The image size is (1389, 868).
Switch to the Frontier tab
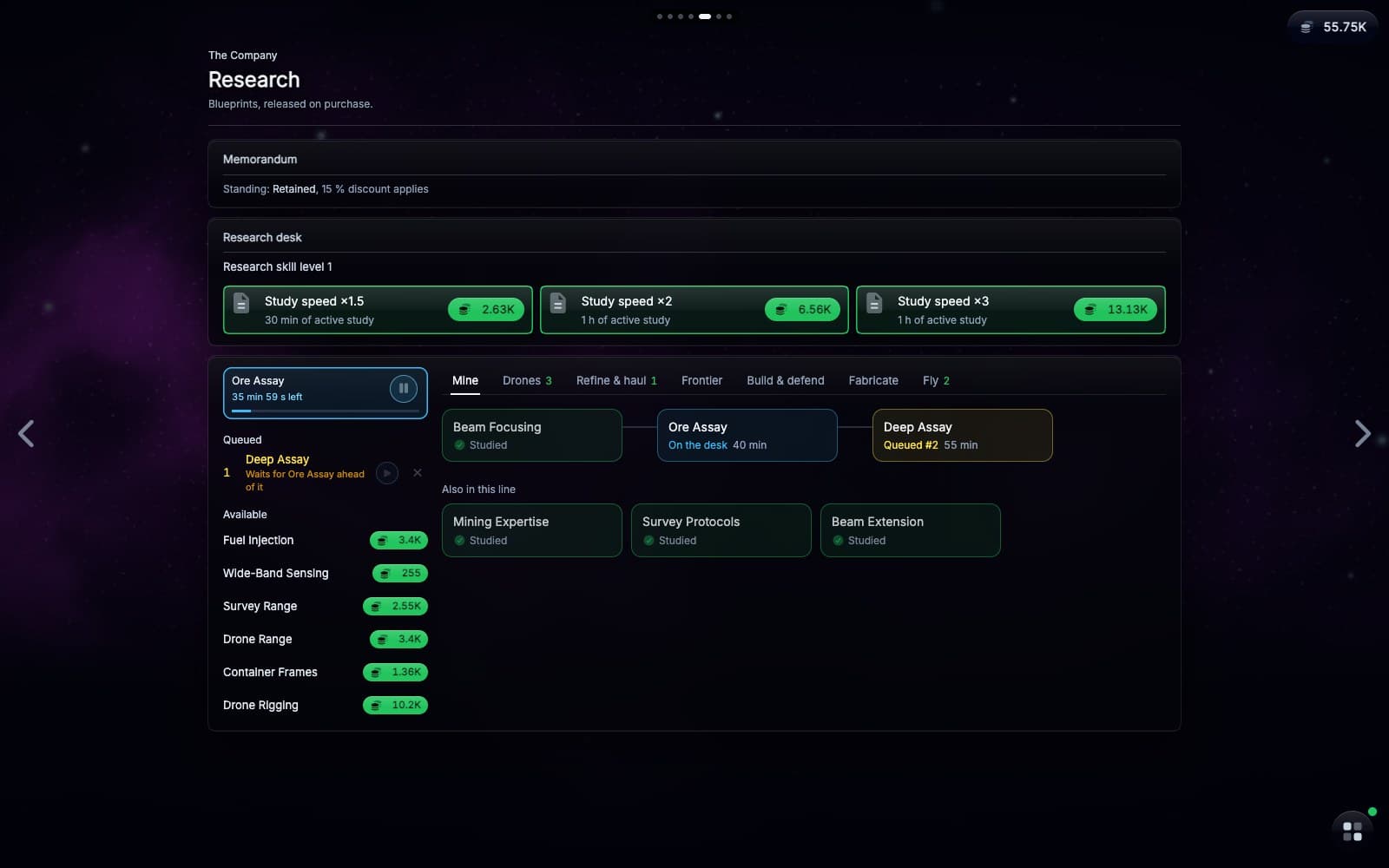tap(701, 380)
